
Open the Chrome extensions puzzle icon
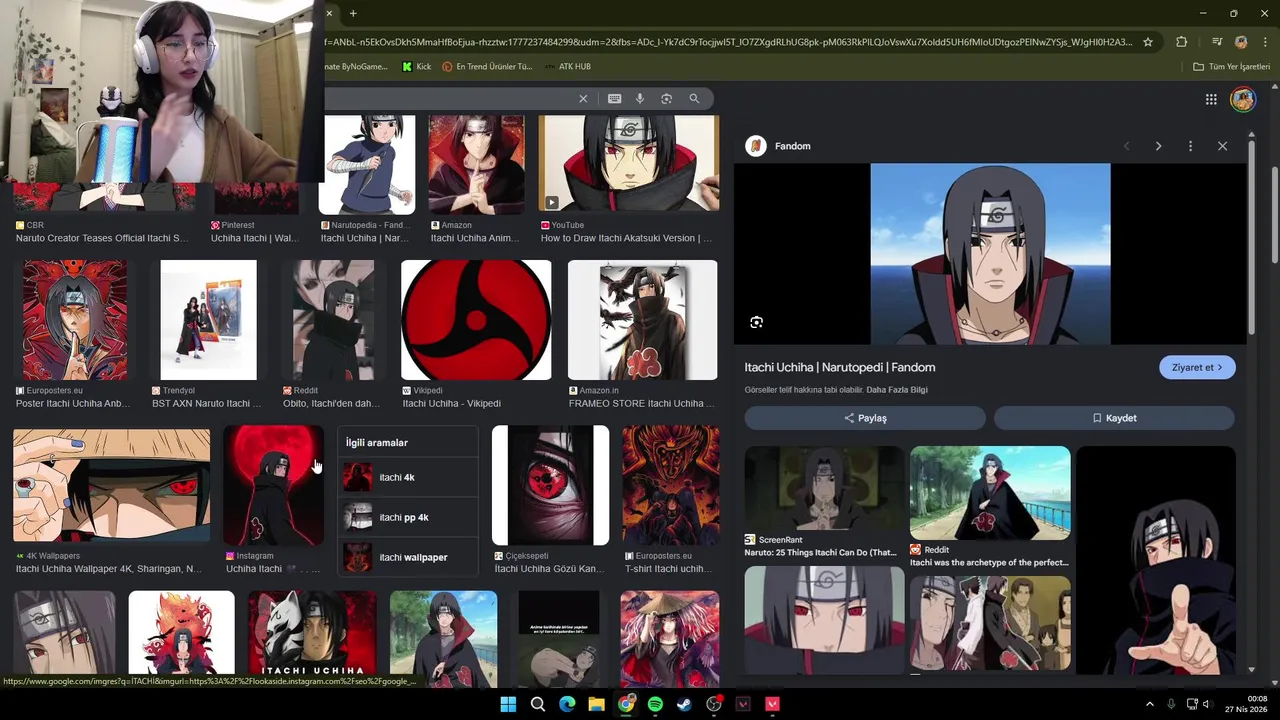click(x=1182, y=42)
